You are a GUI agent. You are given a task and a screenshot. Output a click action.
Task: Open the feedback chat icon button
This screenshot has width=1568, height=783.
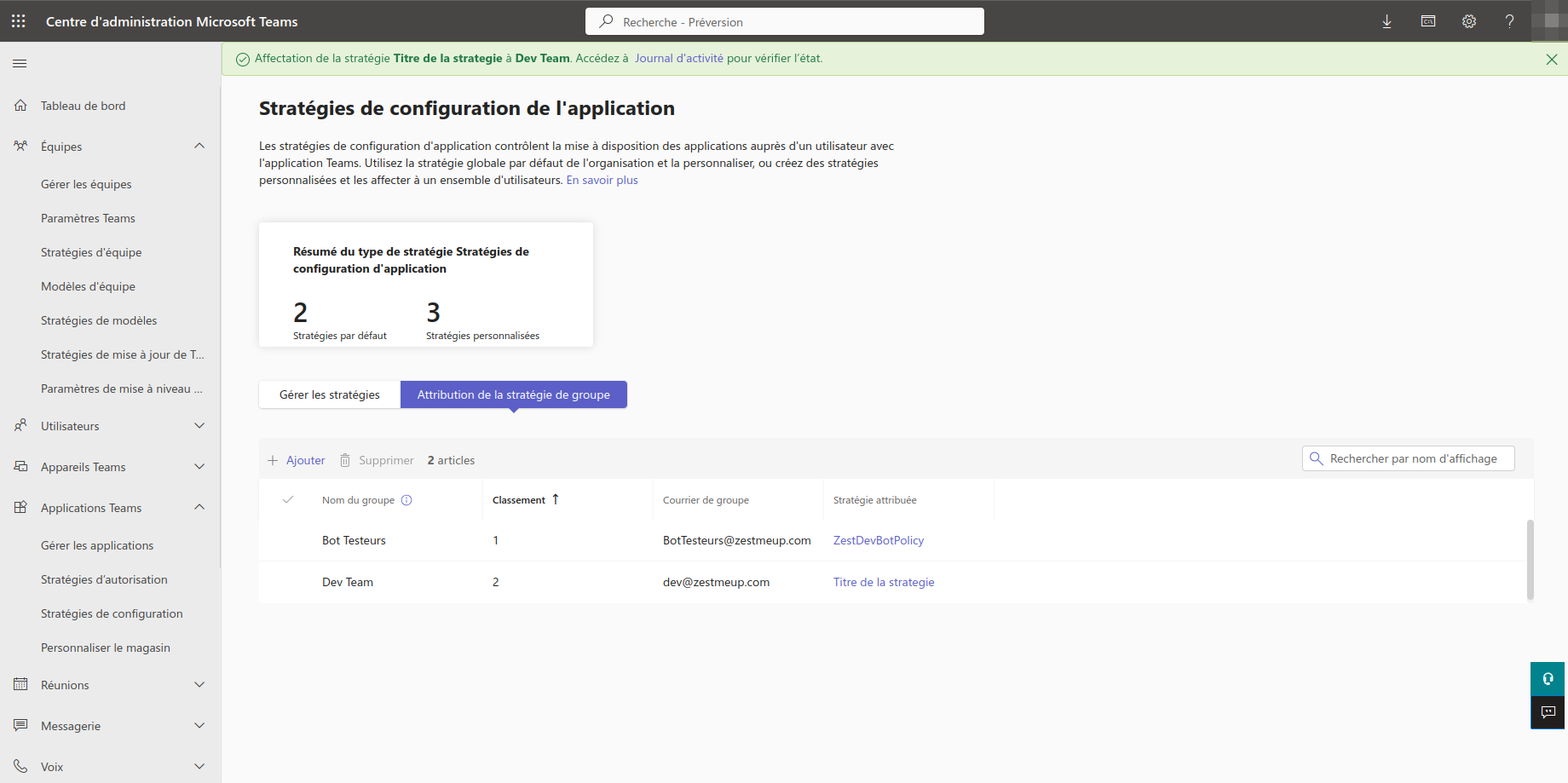click(x=1548, y=712)
